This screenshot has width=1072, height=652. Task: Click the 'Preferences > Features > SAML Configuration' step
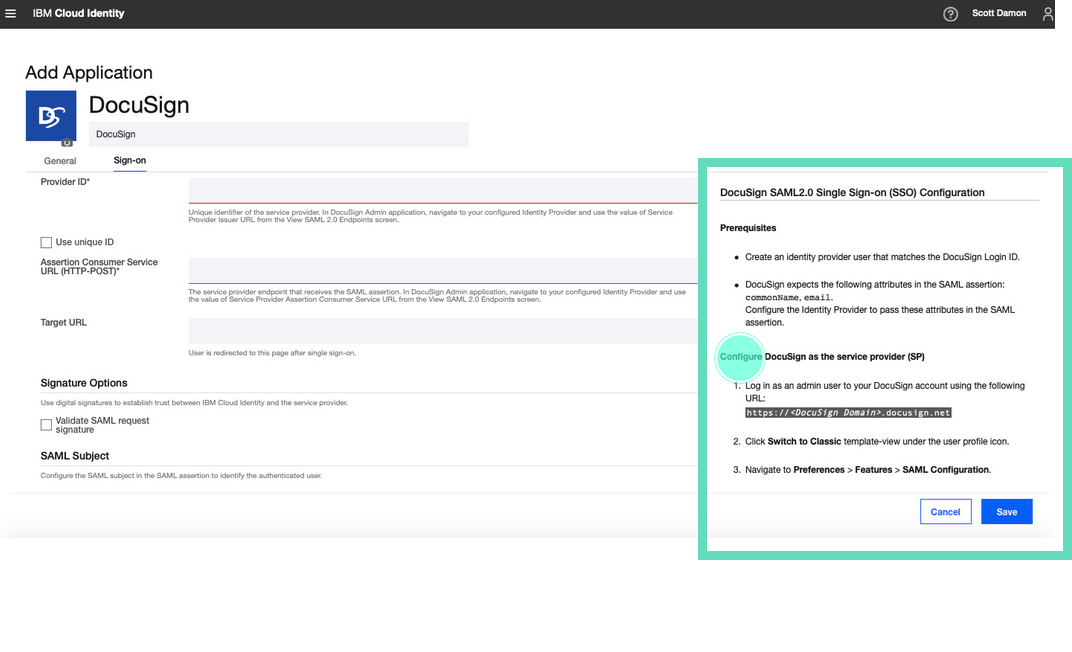(x=892, y=470)
